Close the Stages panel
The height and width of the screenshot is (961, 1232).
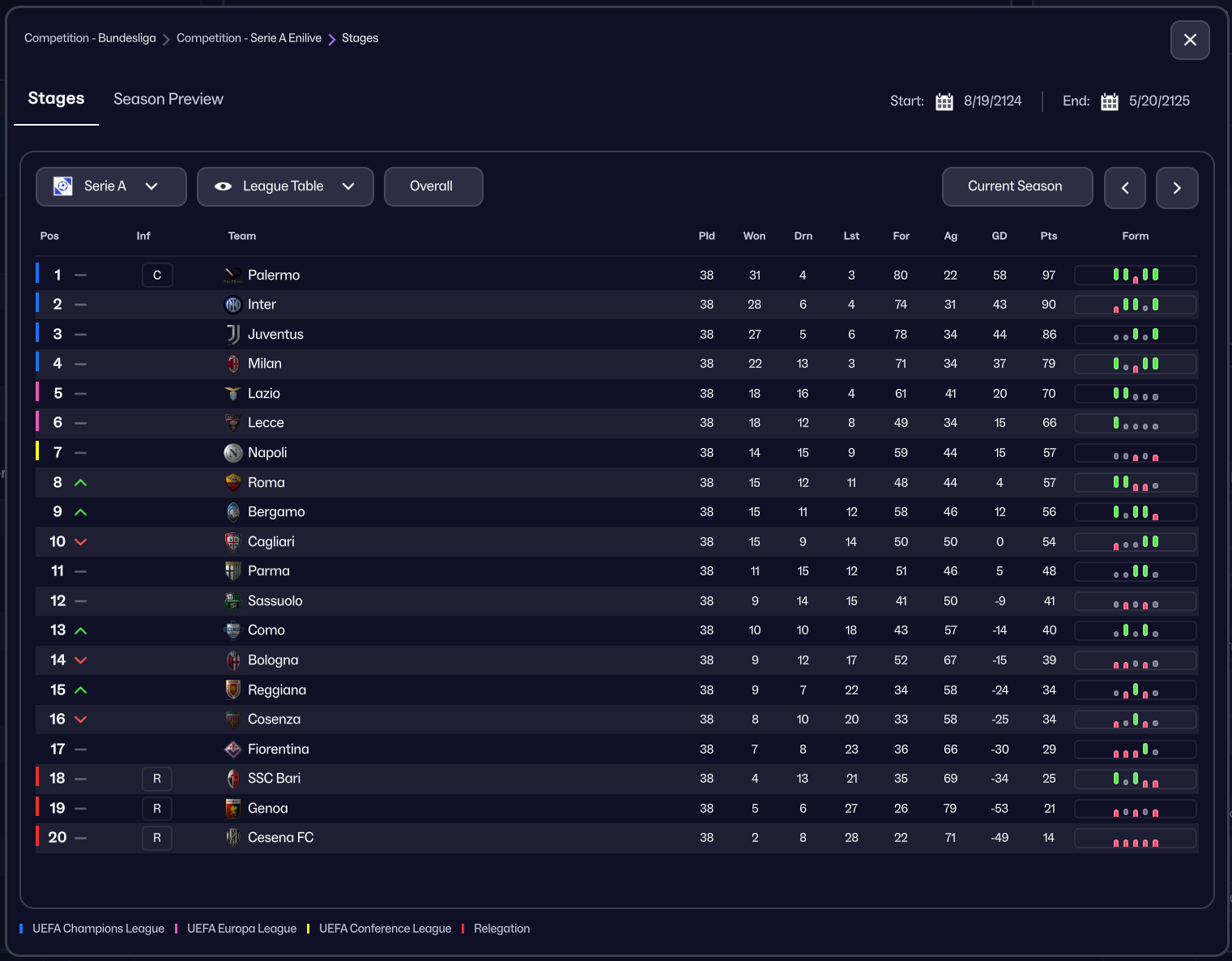point(1190,40)
